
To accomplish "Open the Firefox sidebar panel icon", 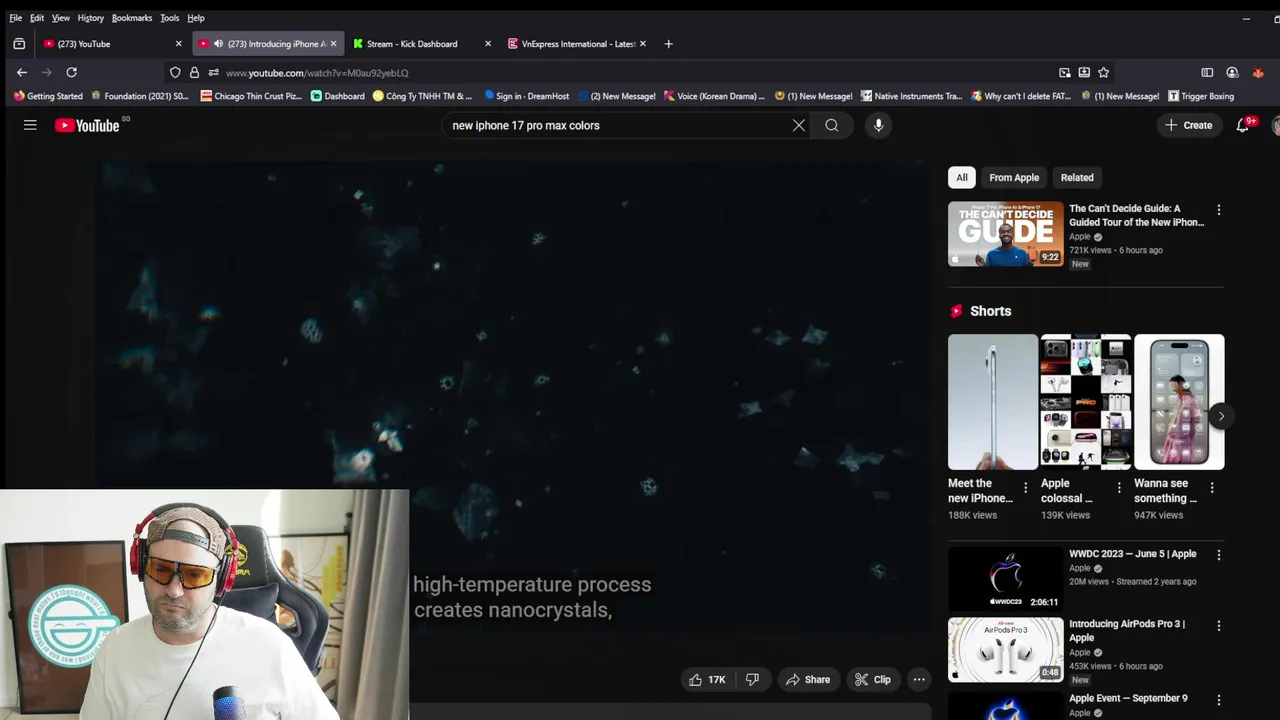I will tap(1207, 72).
